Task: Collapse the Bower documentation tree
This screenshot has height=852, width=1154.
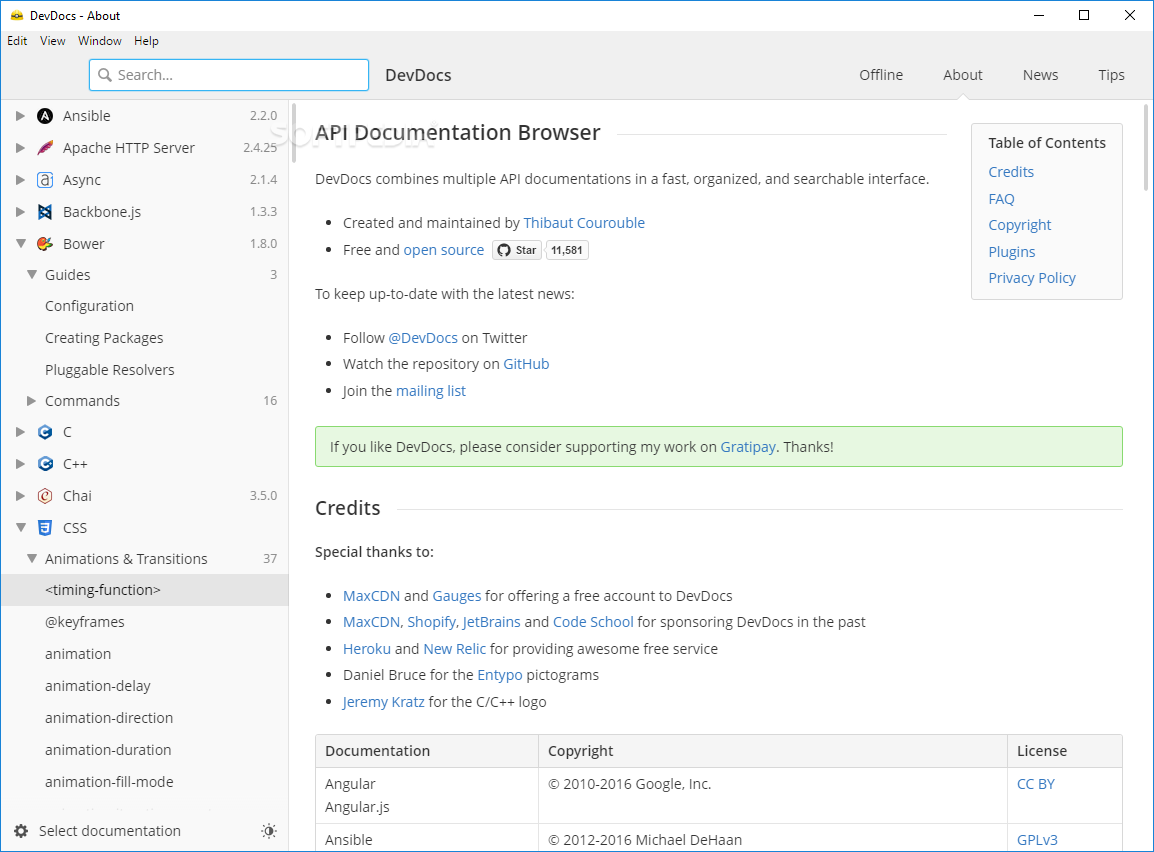Action: click(x=21, y=244)
